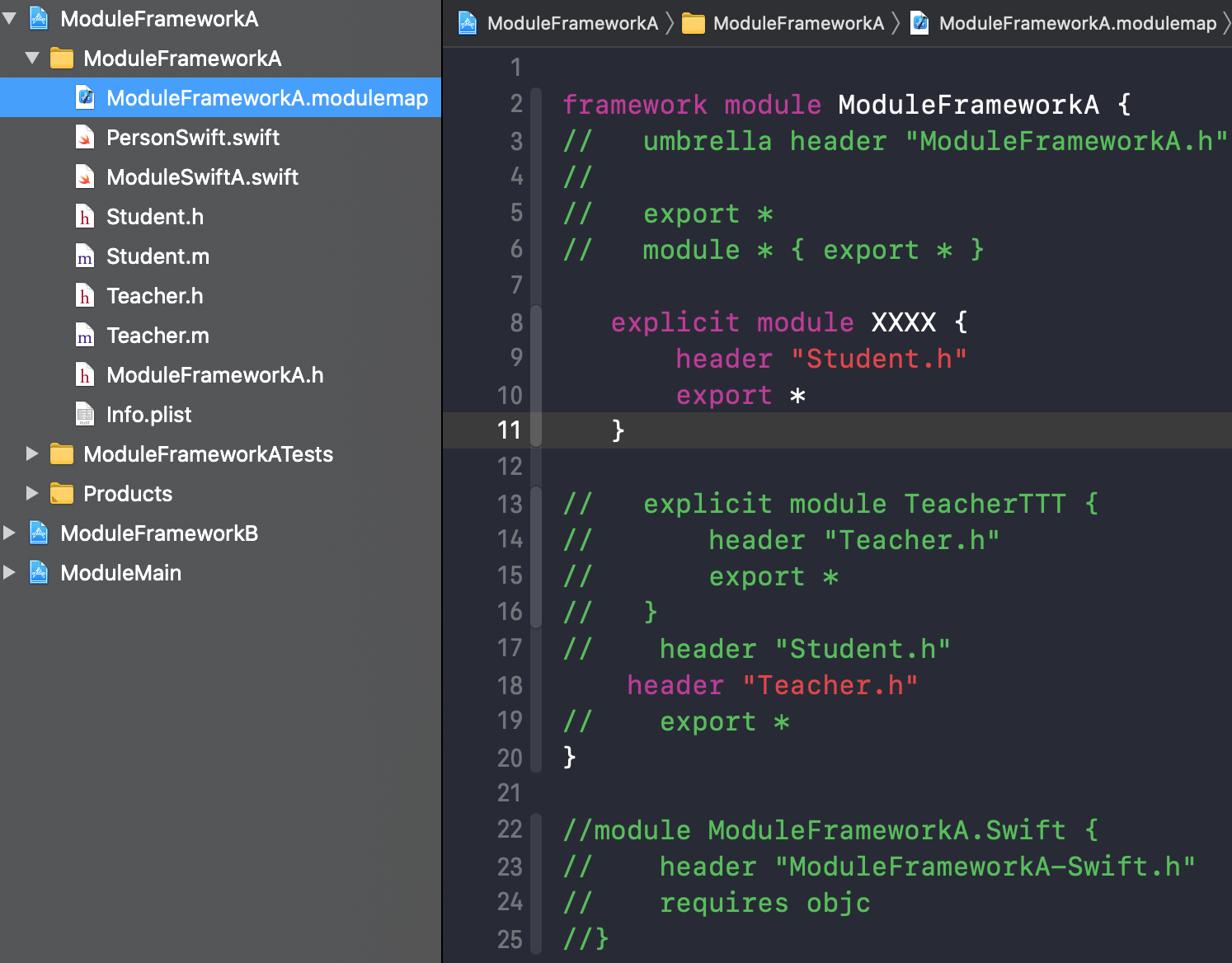Click the ModuleMain project icon
The image size is (1232, 963).
(x=39, y=573)
